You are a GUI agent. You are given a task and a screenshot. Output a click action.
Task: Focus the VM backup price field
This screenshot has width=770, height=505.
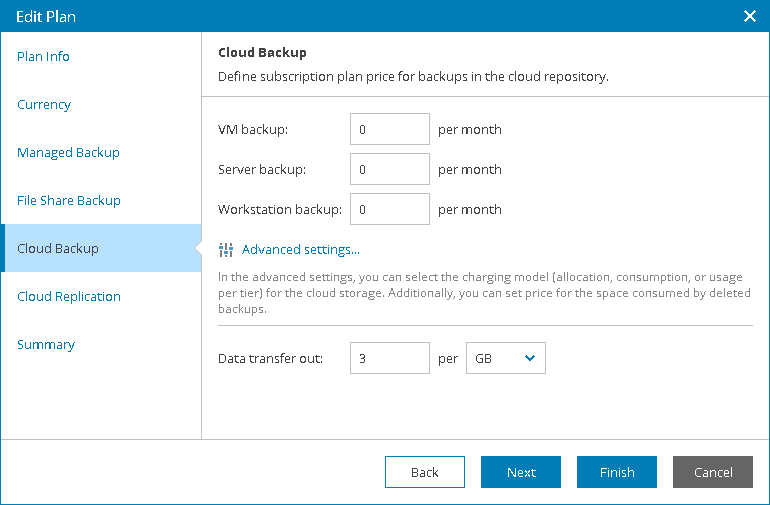click(390, 129)
